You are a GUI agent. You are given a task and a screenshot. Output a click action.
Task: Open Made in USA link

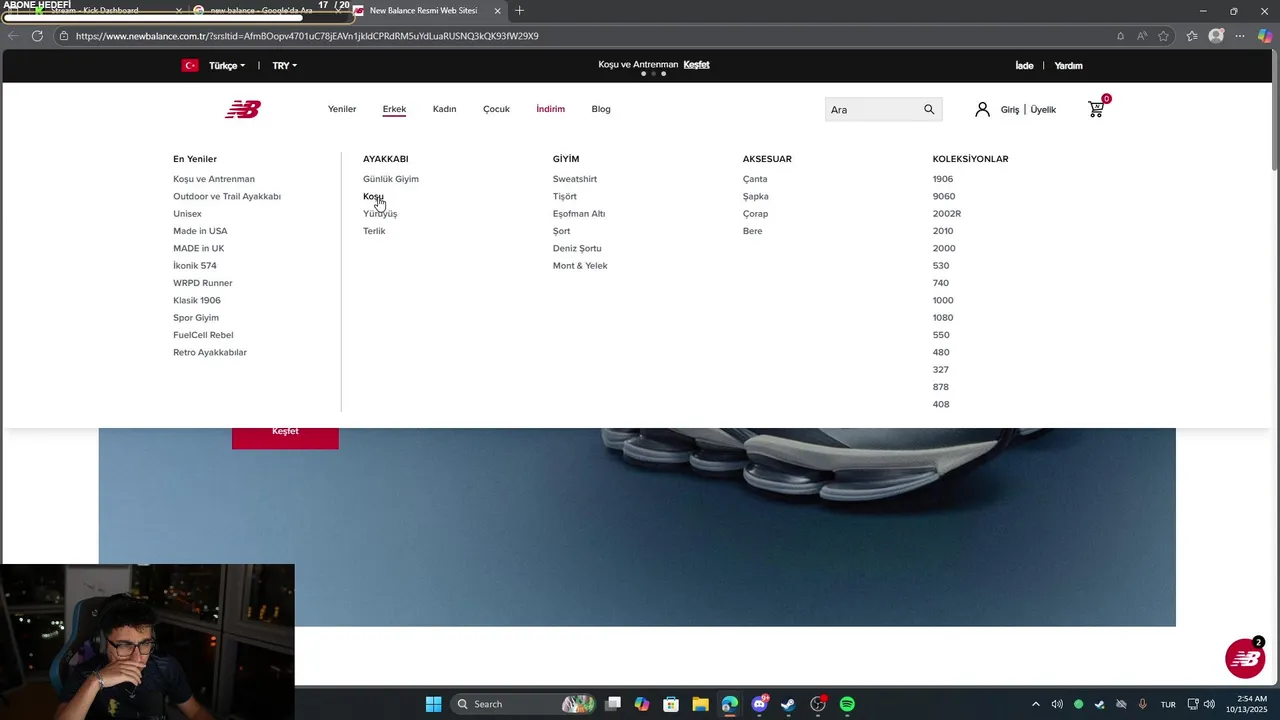(200, 231)
